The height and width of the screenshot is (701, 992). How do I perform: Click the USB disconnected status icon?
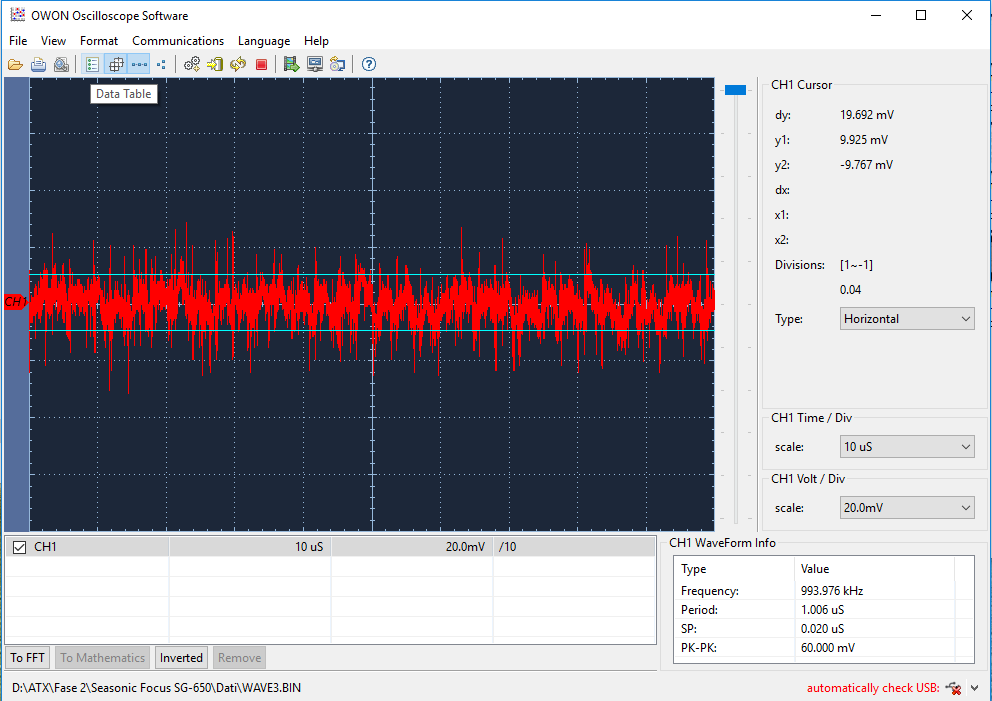point(953,688)
